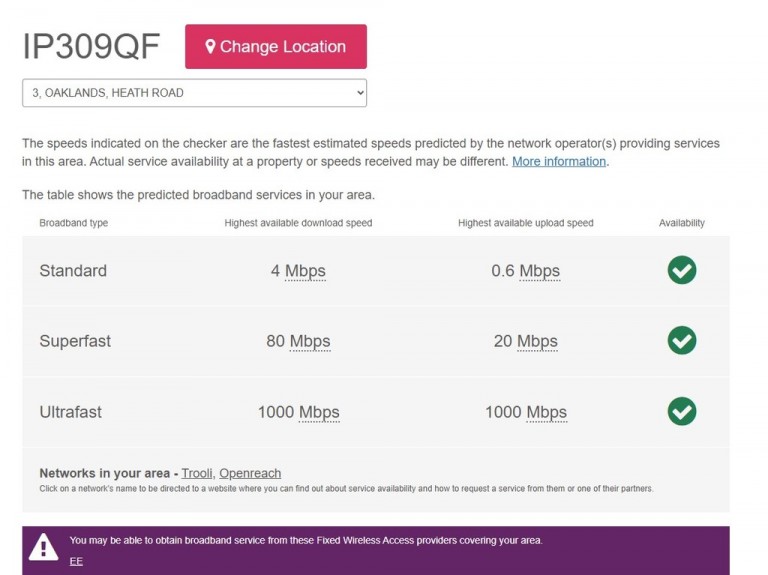This screenshot has height=575, width=768.
Task: Click the dropdown chevron arrow
Action: point(360,93)
